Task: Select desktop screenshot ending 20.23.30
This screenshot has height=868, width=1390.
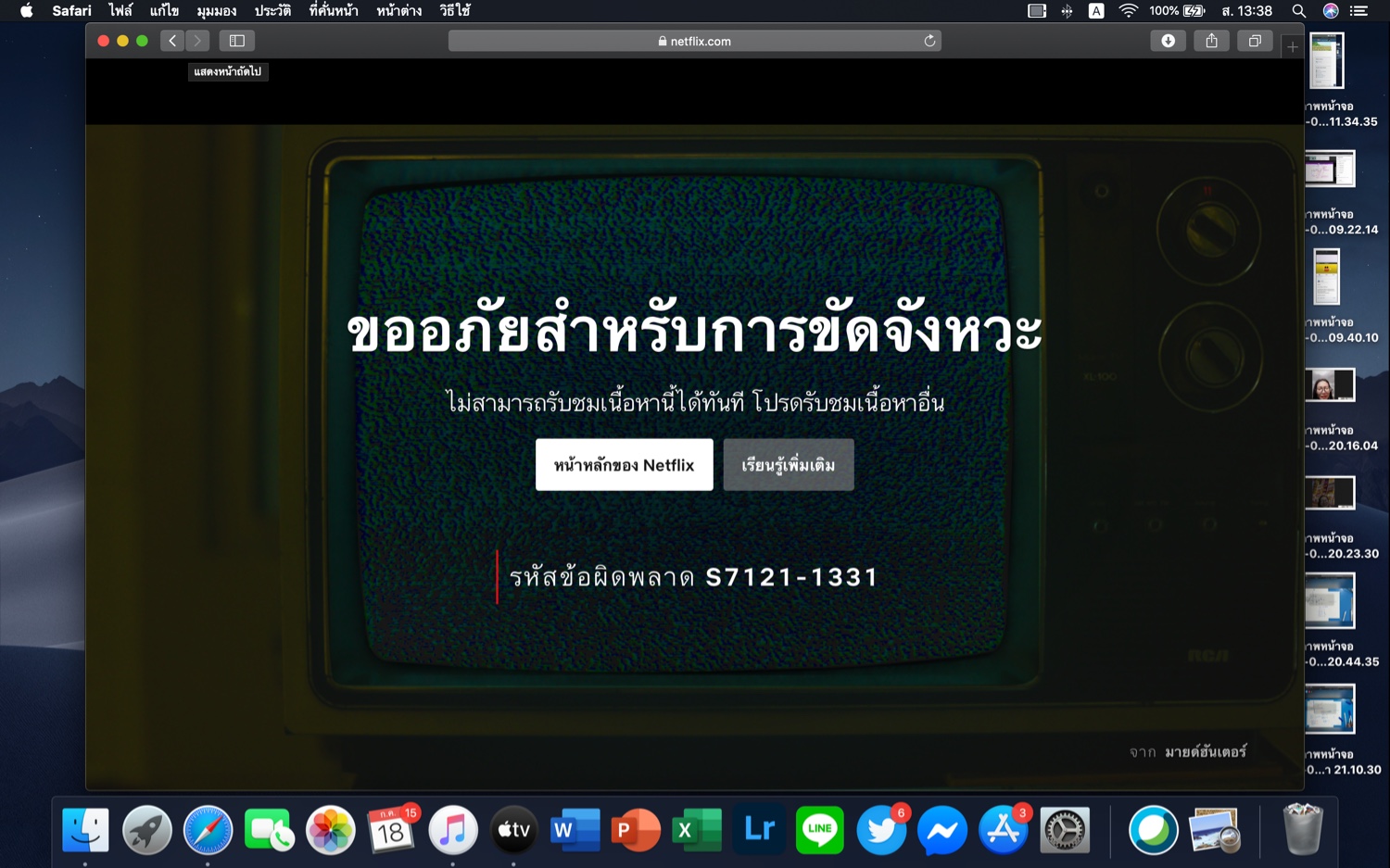Action: [x=1330, y=493]
